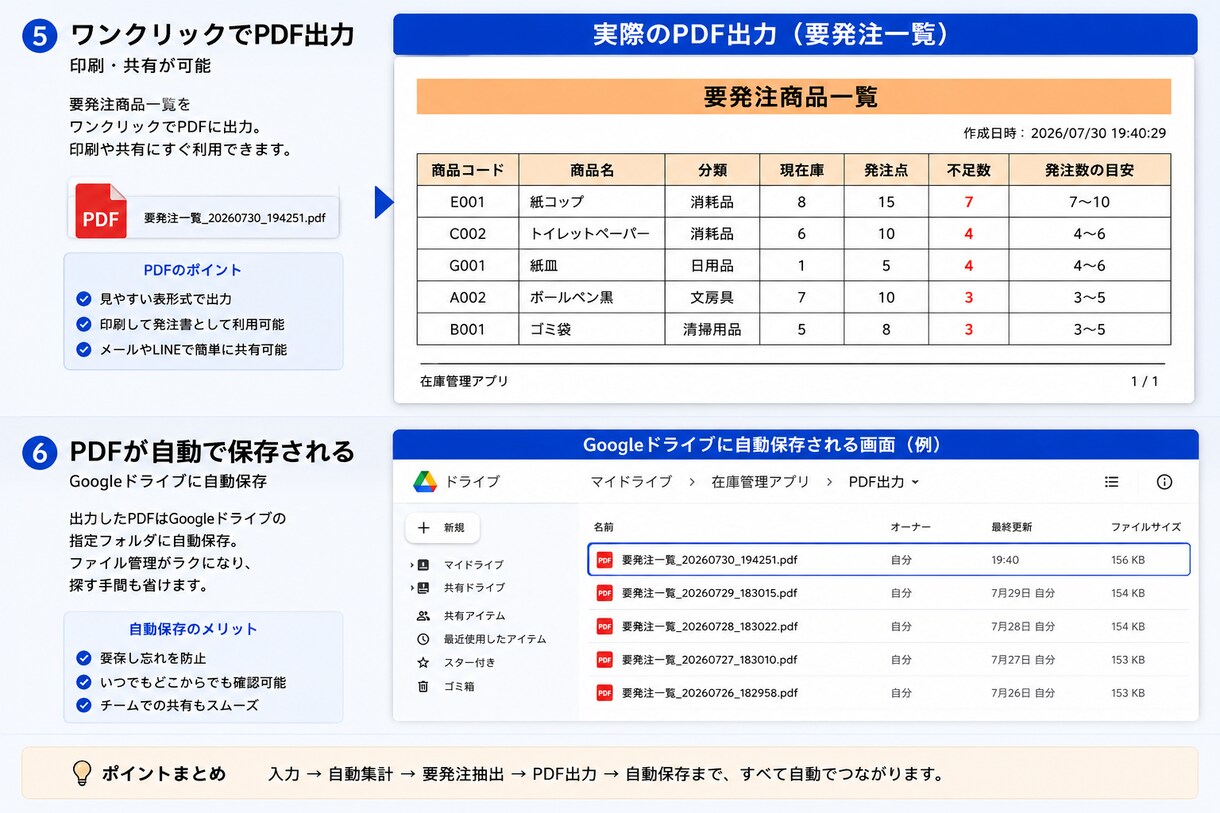This screenshot has height=813, width=1220.
Task: Click the スター付き star icon
Action: pyautogui.click(x=423, y=662)
